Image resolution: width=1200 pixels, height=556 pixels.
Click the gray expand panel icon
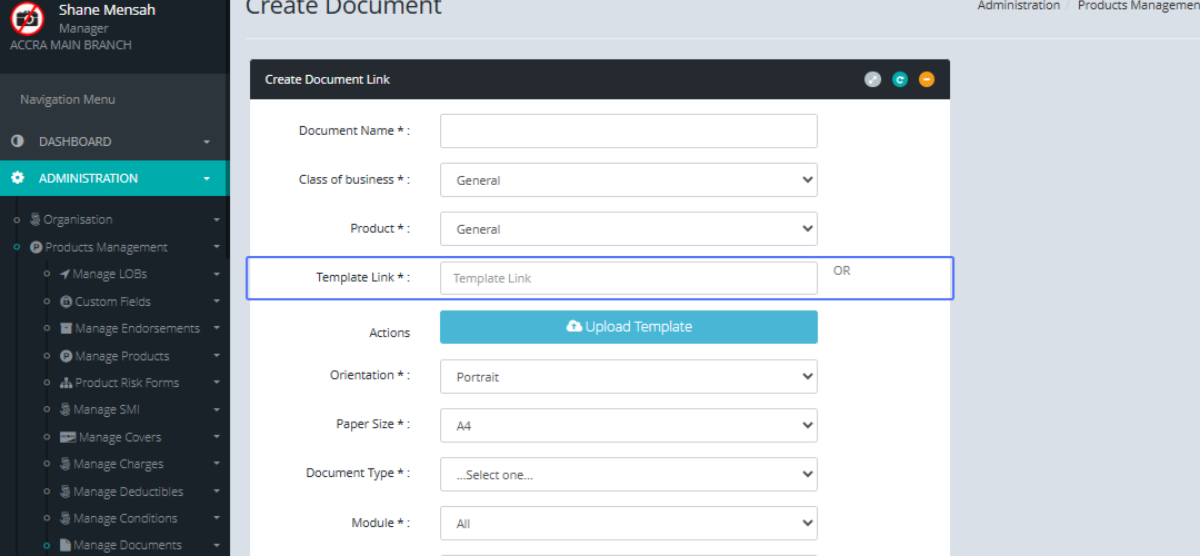[872, 80]
